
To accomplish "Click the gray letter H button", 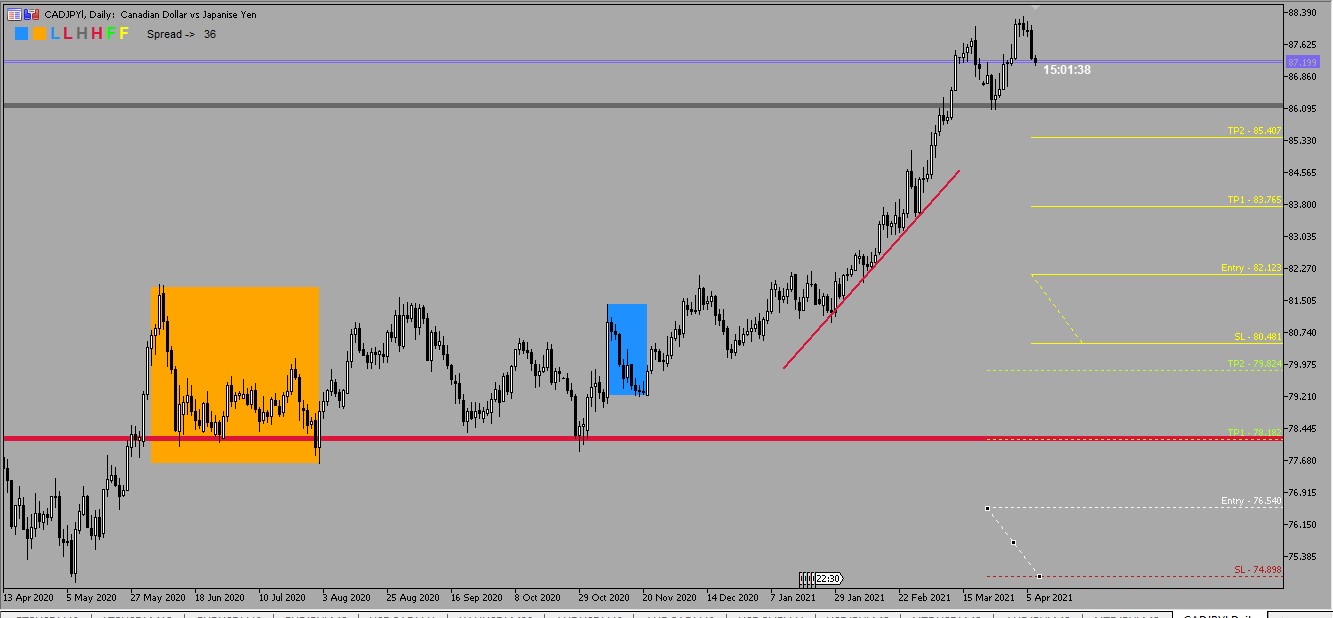I will [82, 34].
